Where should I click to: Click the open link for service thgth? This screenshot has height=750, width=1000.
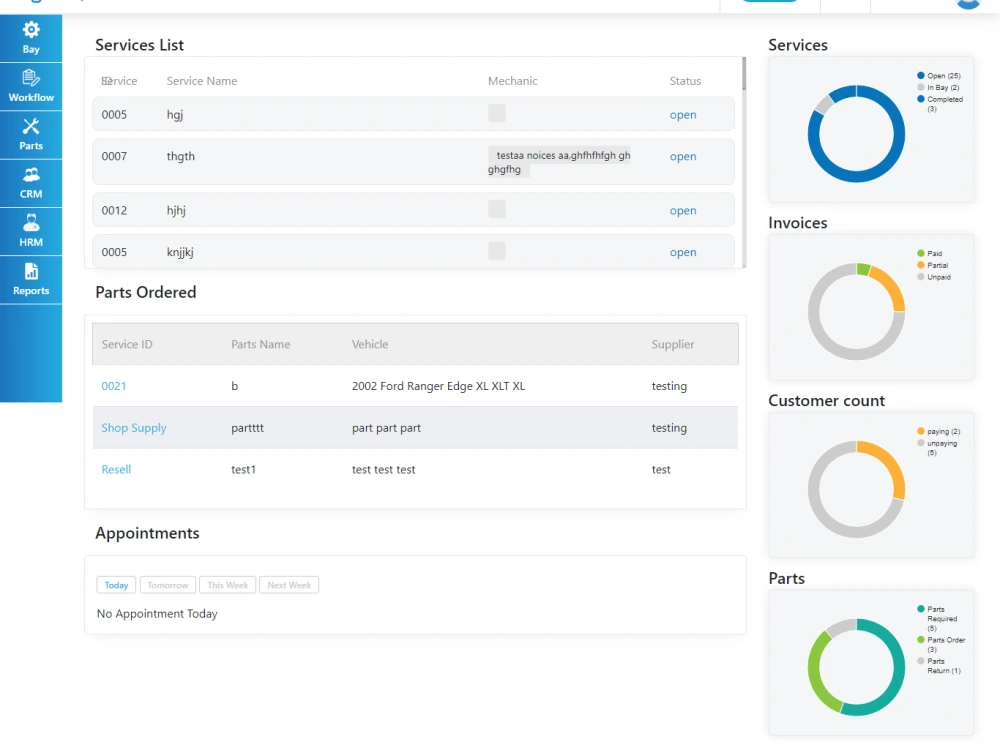pos(682,156)
